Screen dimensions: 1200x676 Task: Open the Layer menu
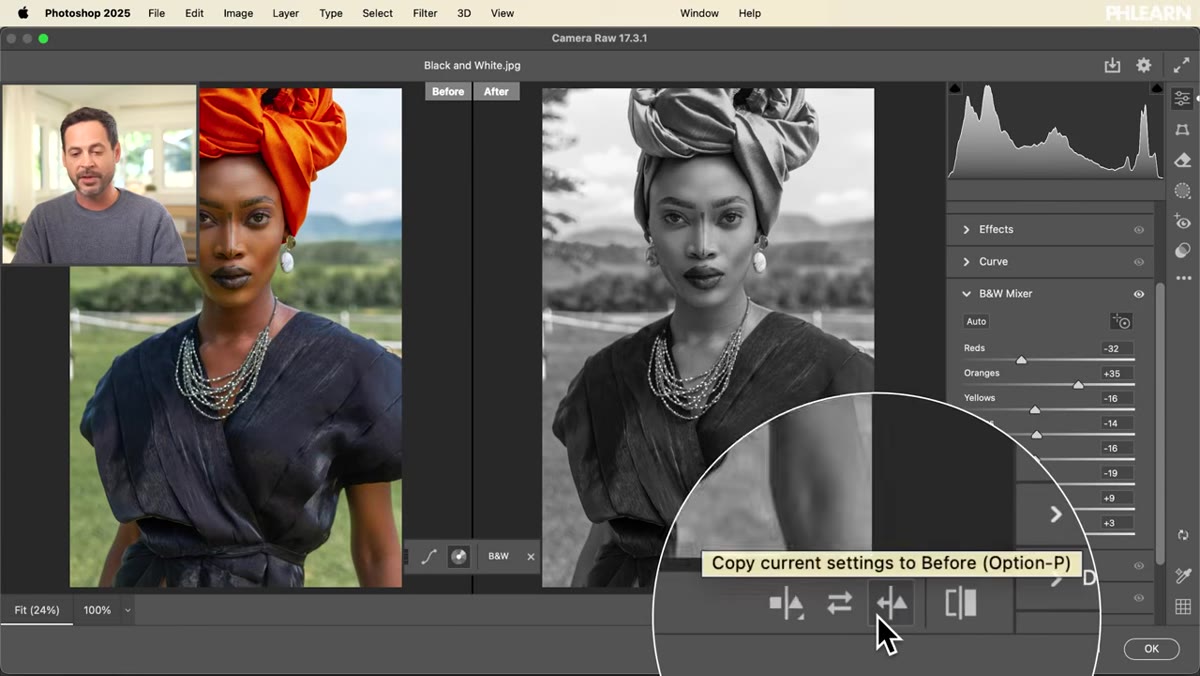tap(286, 13)
